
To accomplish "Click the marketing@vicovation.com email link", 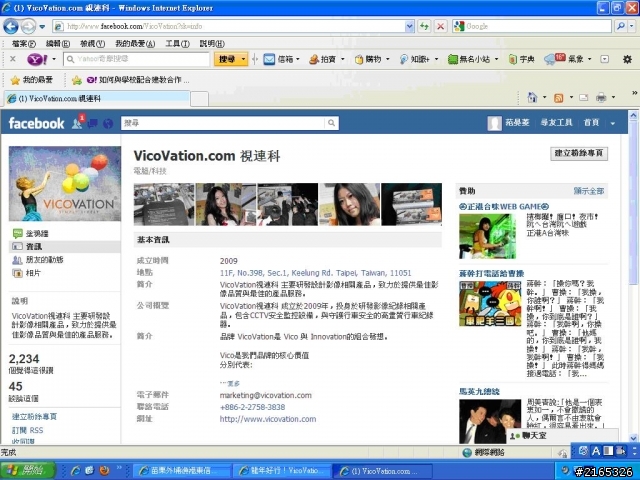I will click(265, 395).
